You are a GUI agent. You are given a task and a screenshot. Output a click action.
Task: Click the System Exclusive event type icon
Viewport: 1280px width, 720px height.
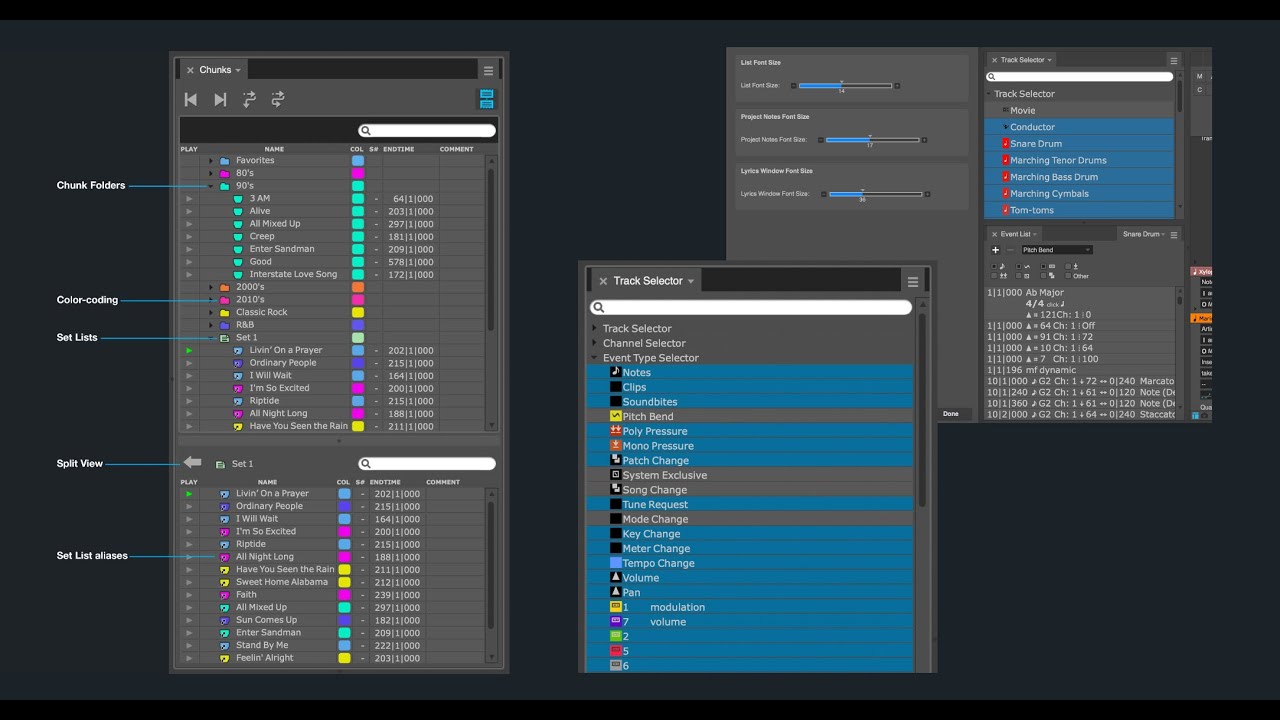coord(616,475)
